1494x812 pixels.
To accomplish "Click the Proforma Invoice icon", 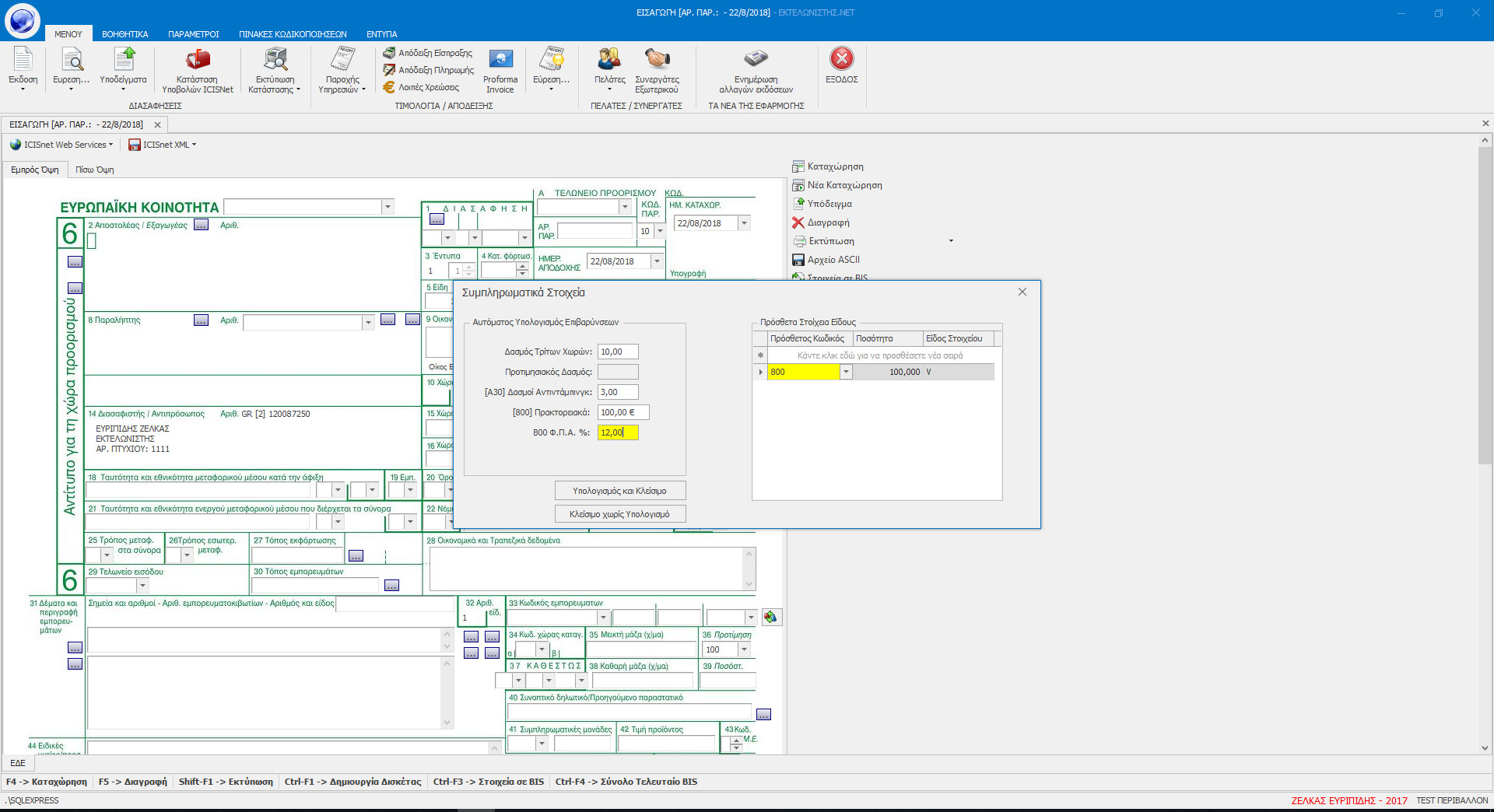I will [x=500, y=59].
